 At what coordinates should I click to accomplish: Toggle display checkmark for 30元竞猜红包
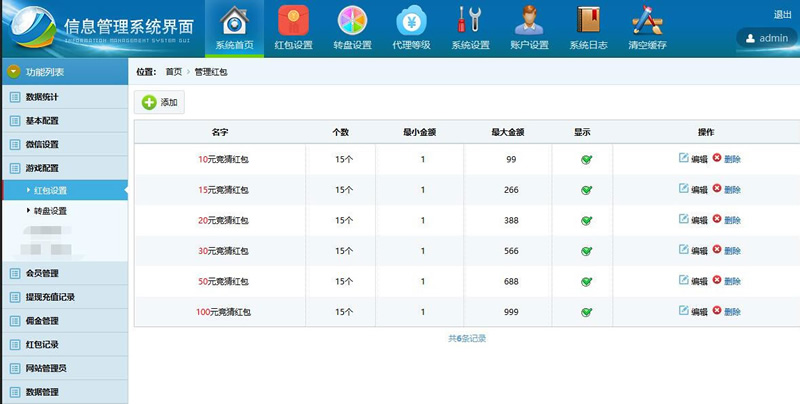pyautogui.click(x=586, y=251)
